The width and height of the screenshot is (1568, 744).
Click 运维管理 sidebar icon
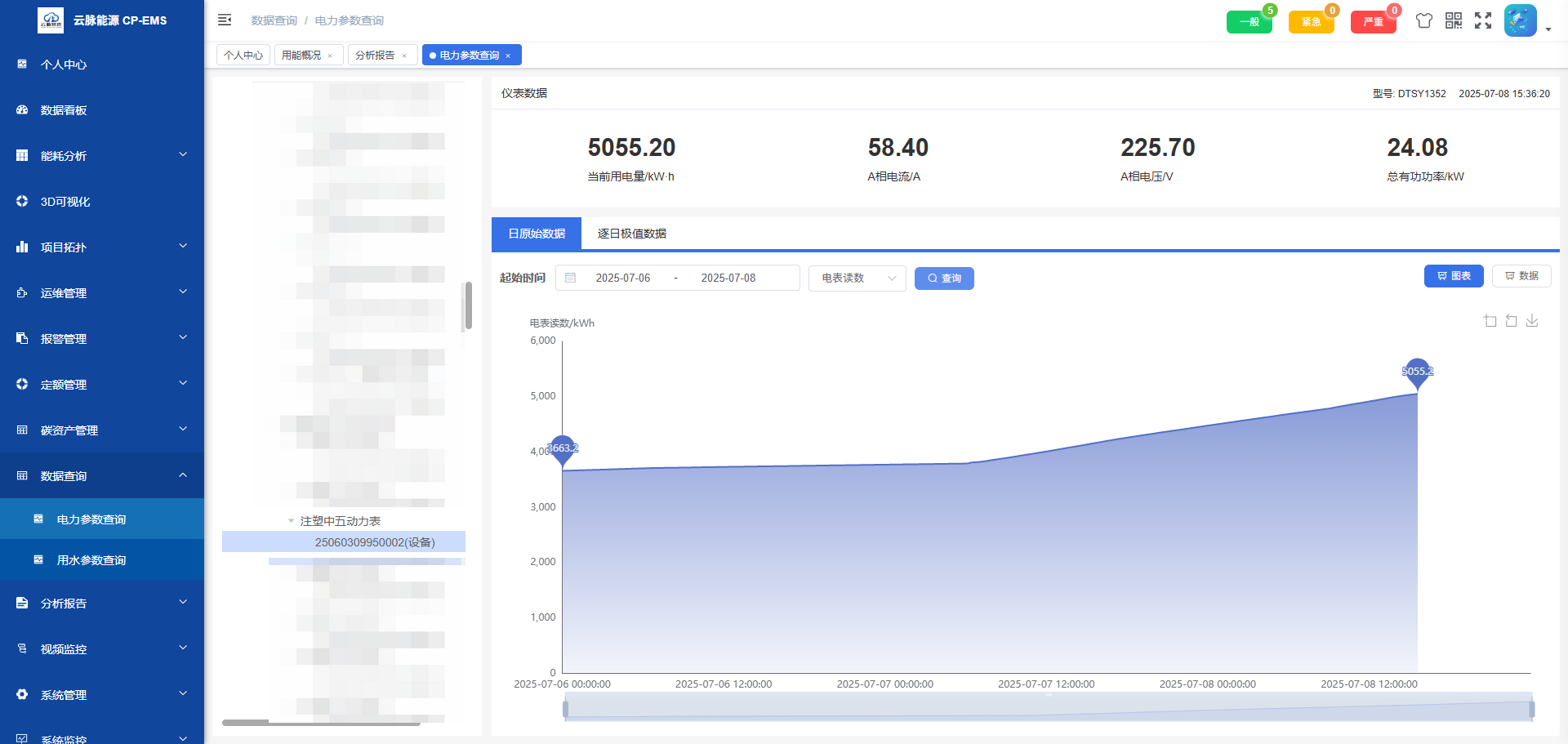click(x=22, y=292)
